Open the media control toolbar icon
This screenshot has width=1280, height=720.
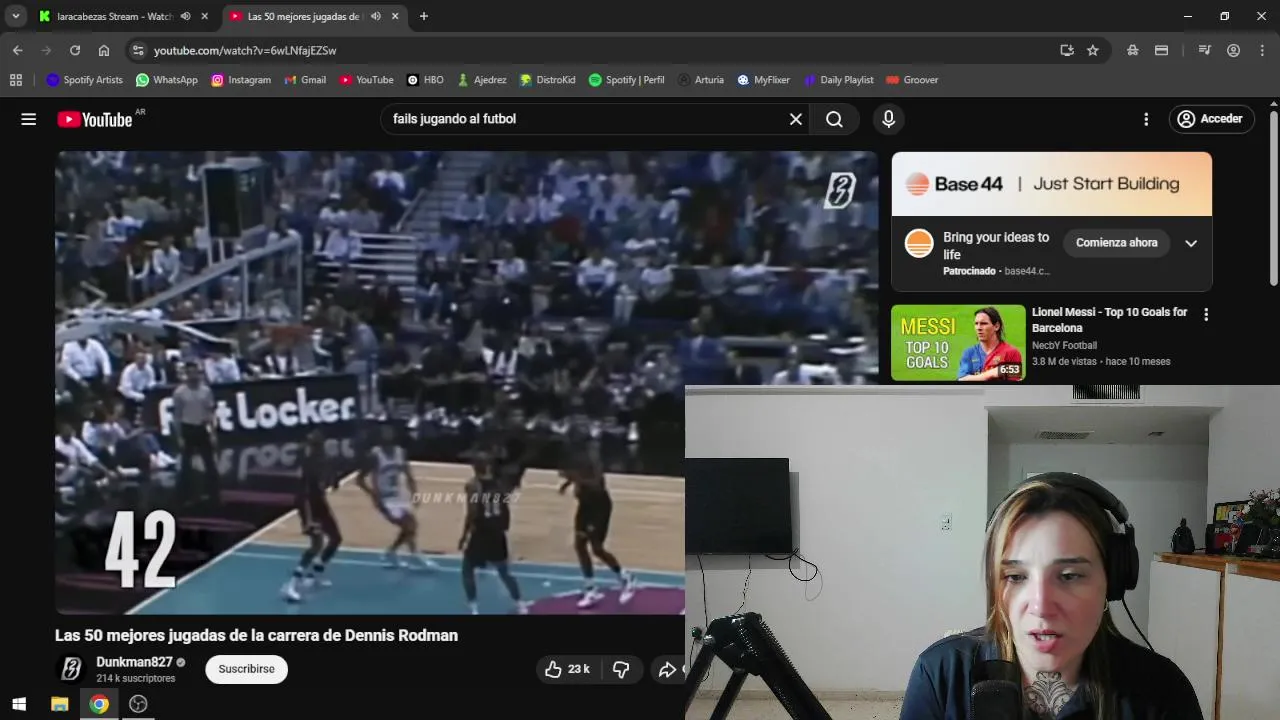(1205, 50)
